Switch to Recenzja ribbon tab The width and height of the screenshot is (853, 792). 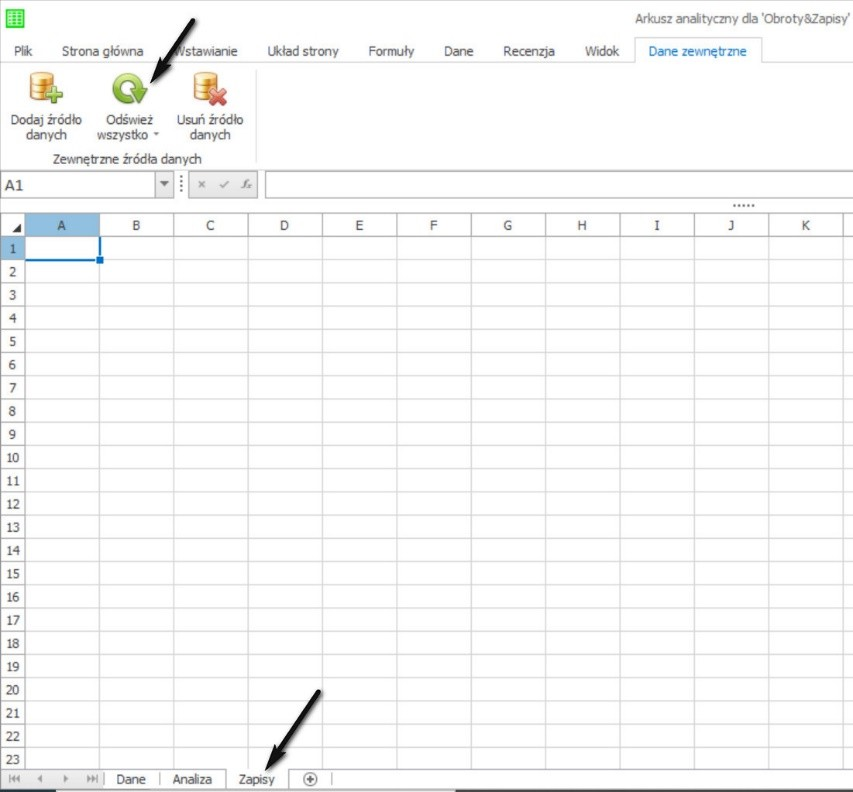coord(529,51)
